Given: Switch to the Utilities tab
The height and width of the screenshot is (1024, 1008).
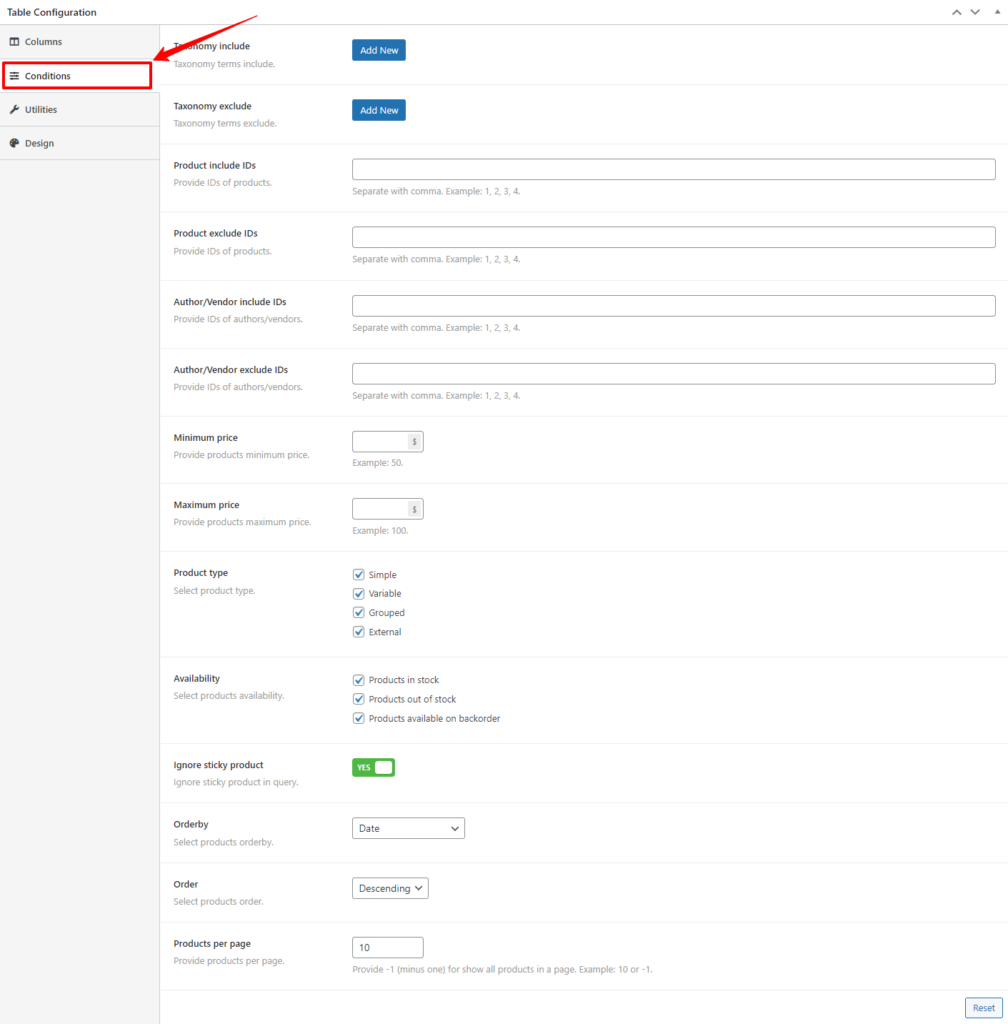Looking at the screenshot, I should pos(40,109).
